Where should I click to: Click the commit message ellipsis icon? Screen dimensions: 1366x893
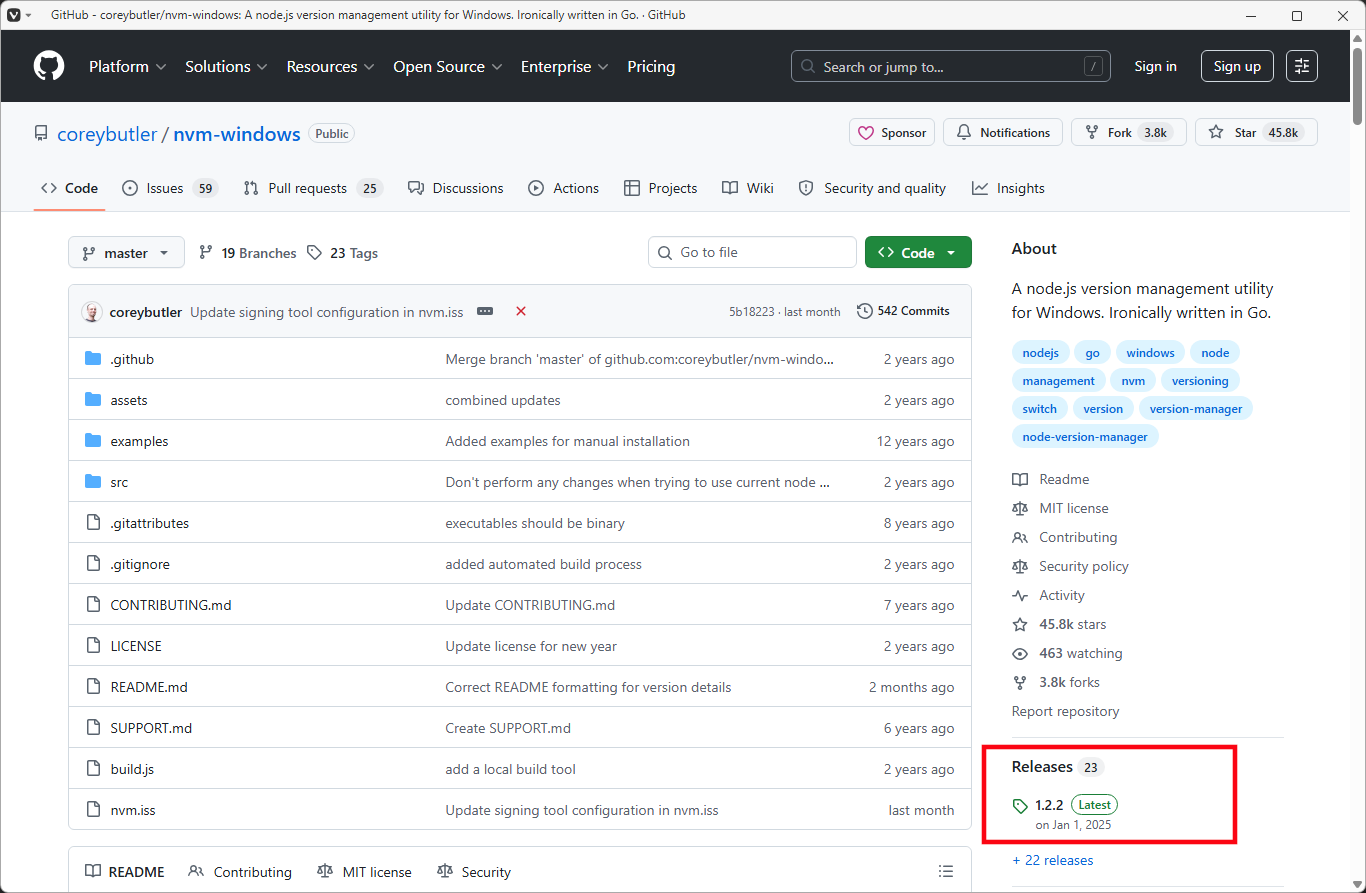click(485, 311)
